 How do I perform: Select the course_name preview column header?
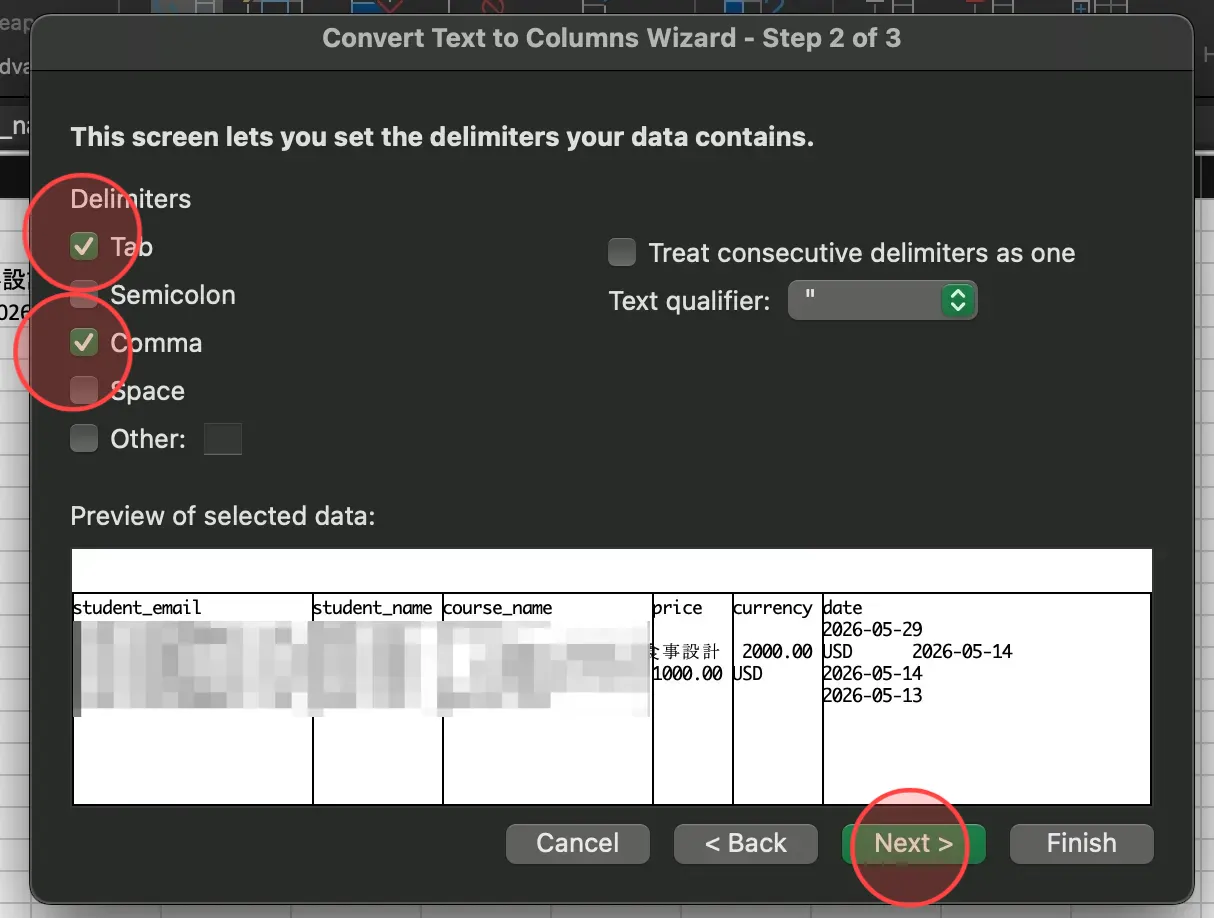[x=498, y=608]
